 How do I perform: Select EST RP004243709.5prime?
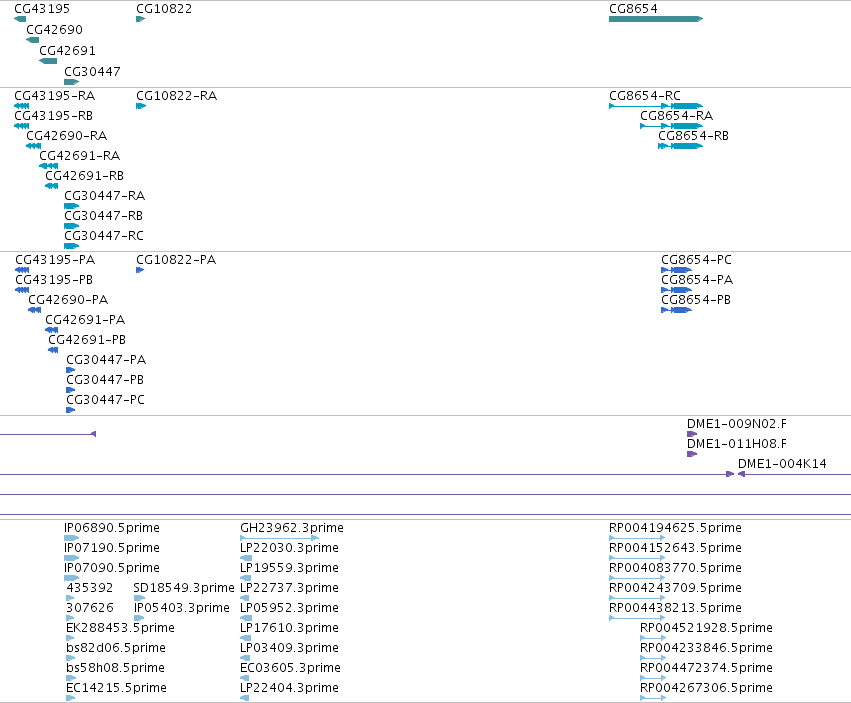coord(676,588)
